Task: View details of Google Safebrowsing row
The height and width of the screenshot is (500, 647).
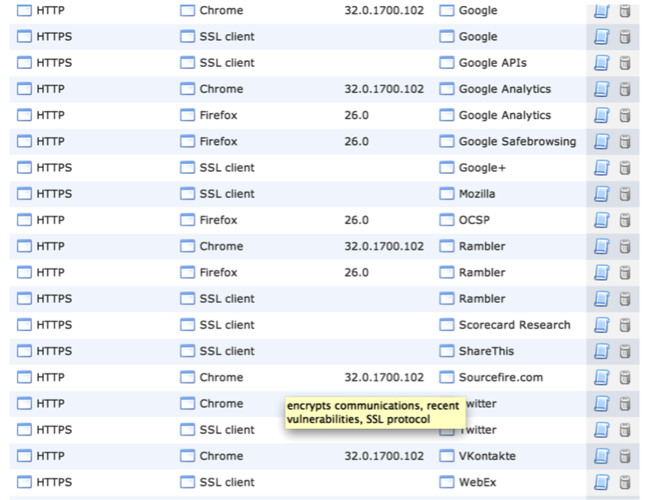Action: 602,142
